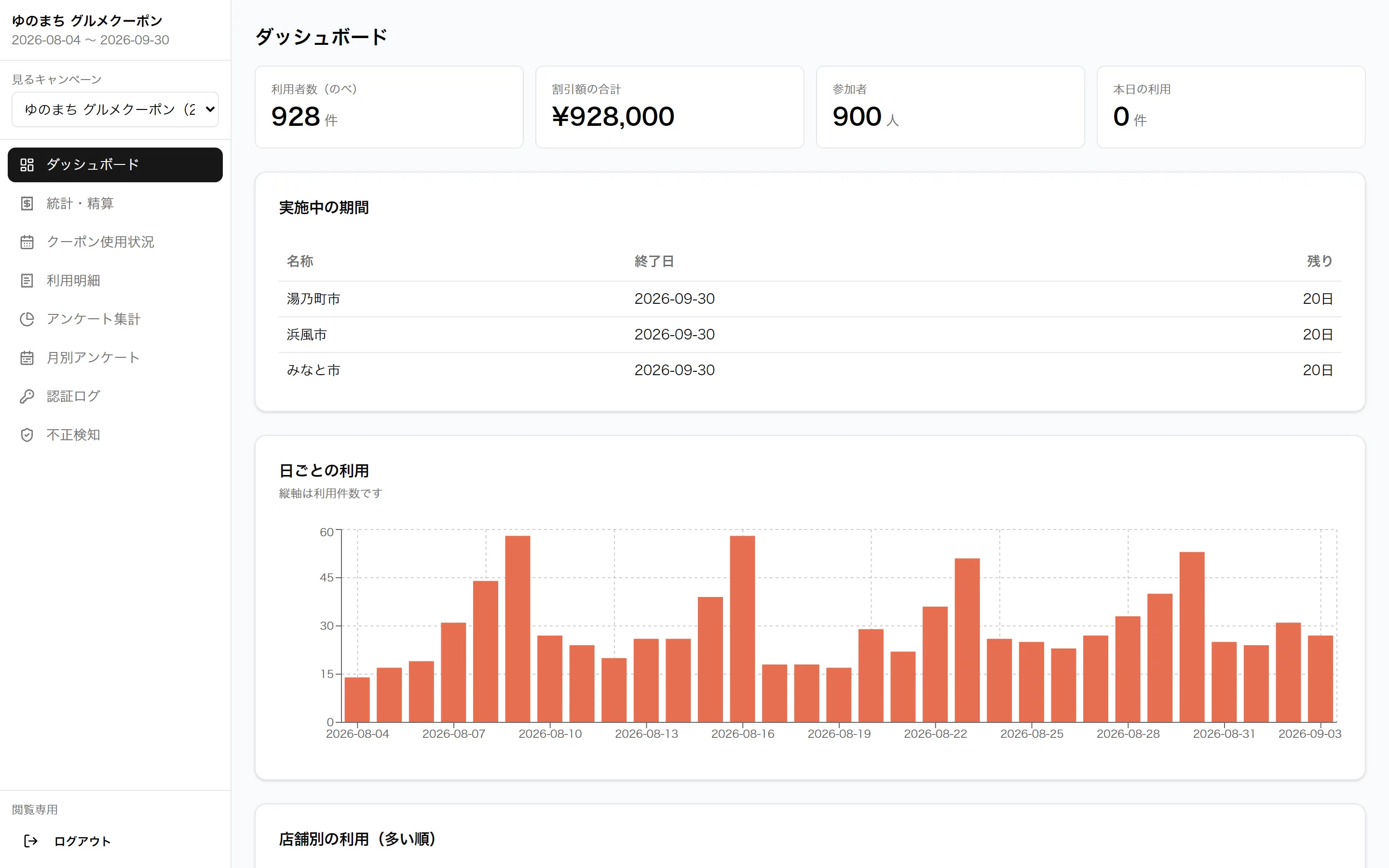Screen dimensions: 1389x868
Task: Click the bar for 2026-08-04
Action: [x=357, y=700]
